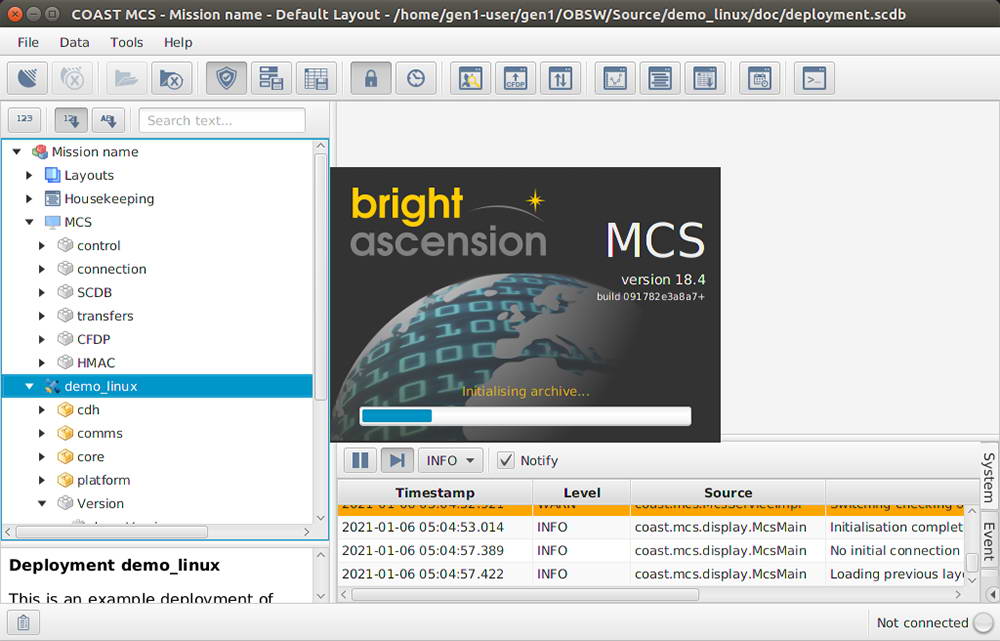Expand the SCDB node arrow
The height and width of the screenshot is (641, 1000).
[x=41, y=293]
